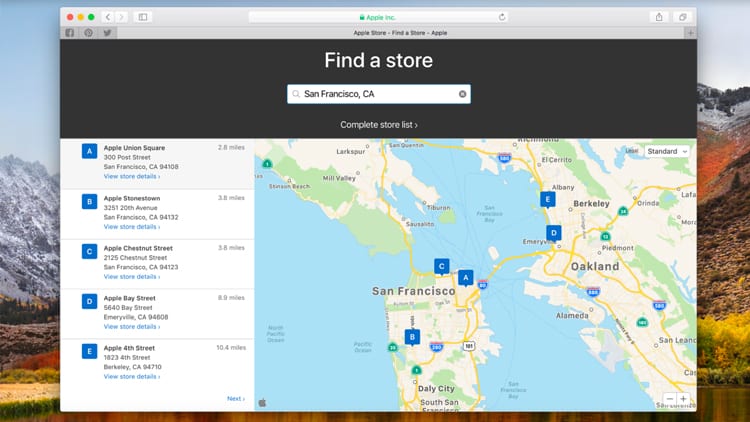The width and height of the screenshot is (750, 422).
Task: Zoom in the map with plus
Action: [683, 399]
